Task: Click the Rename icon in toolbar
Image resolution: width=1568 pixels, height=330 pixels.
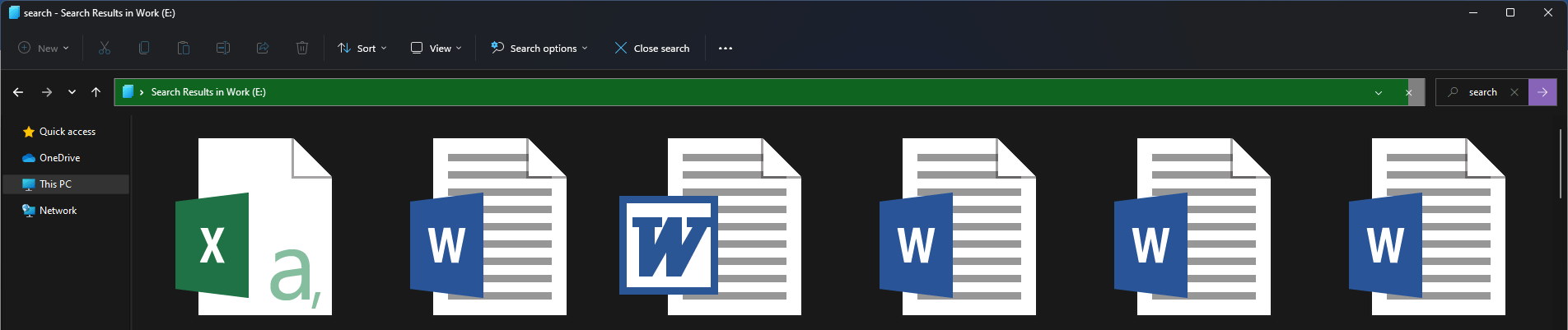Action: tap(223, 48)
